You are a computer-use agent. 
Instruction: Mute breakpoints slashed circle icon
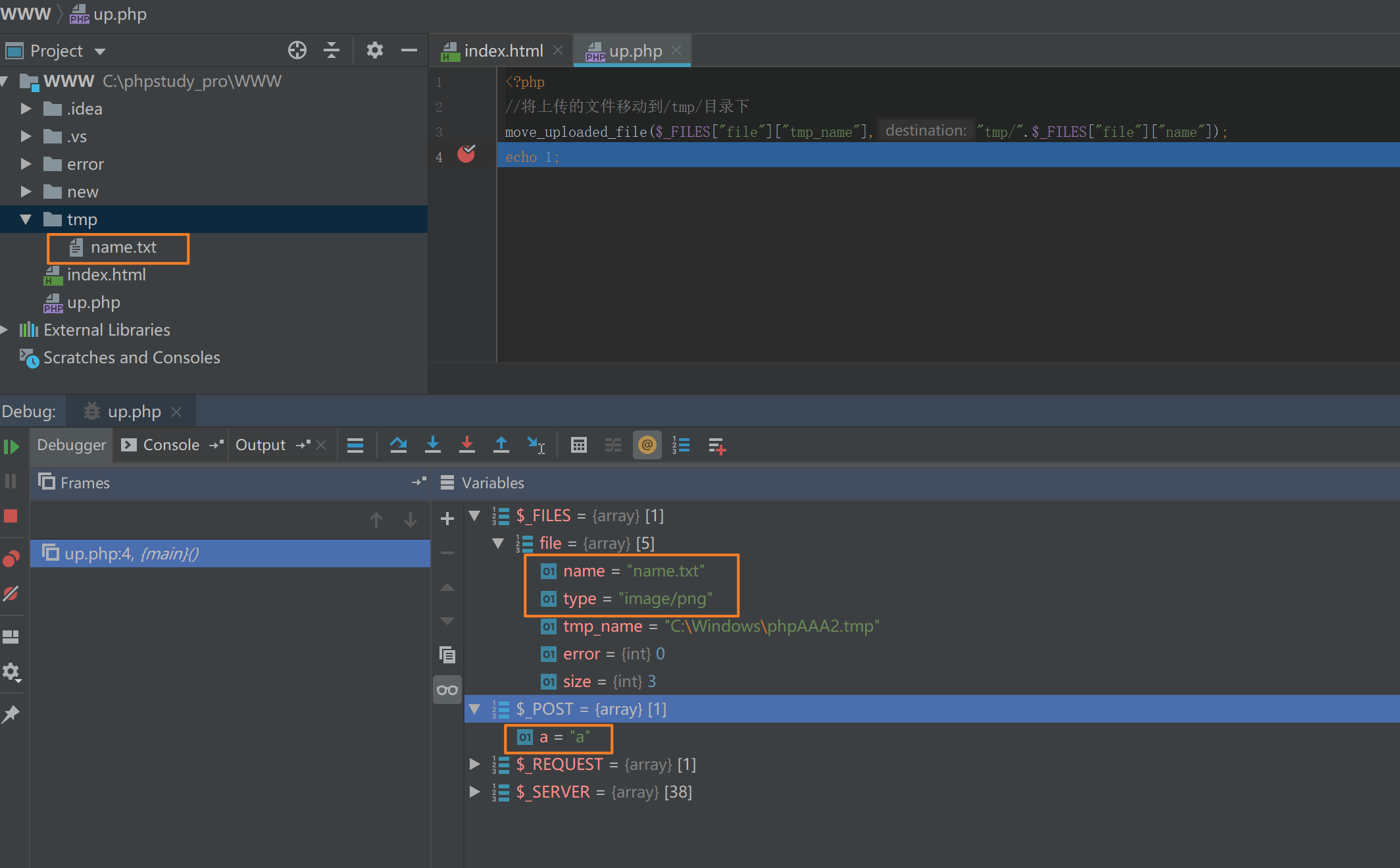[x=11, y=593]
